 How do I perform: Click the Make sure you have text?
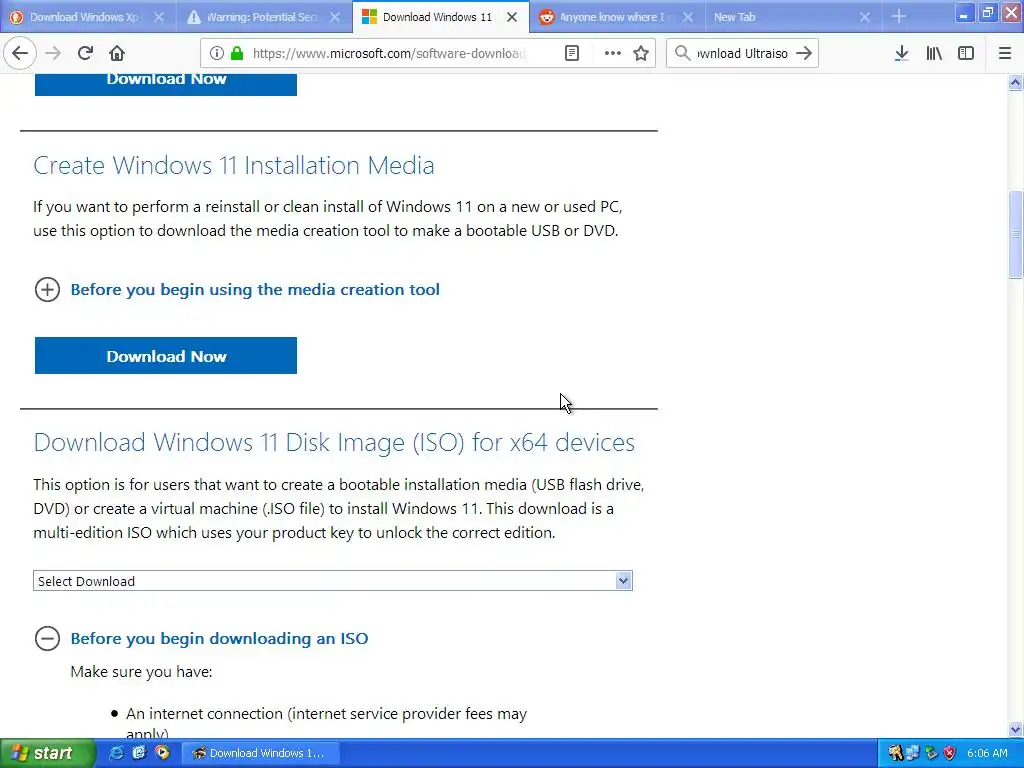[x=141, y=671]
